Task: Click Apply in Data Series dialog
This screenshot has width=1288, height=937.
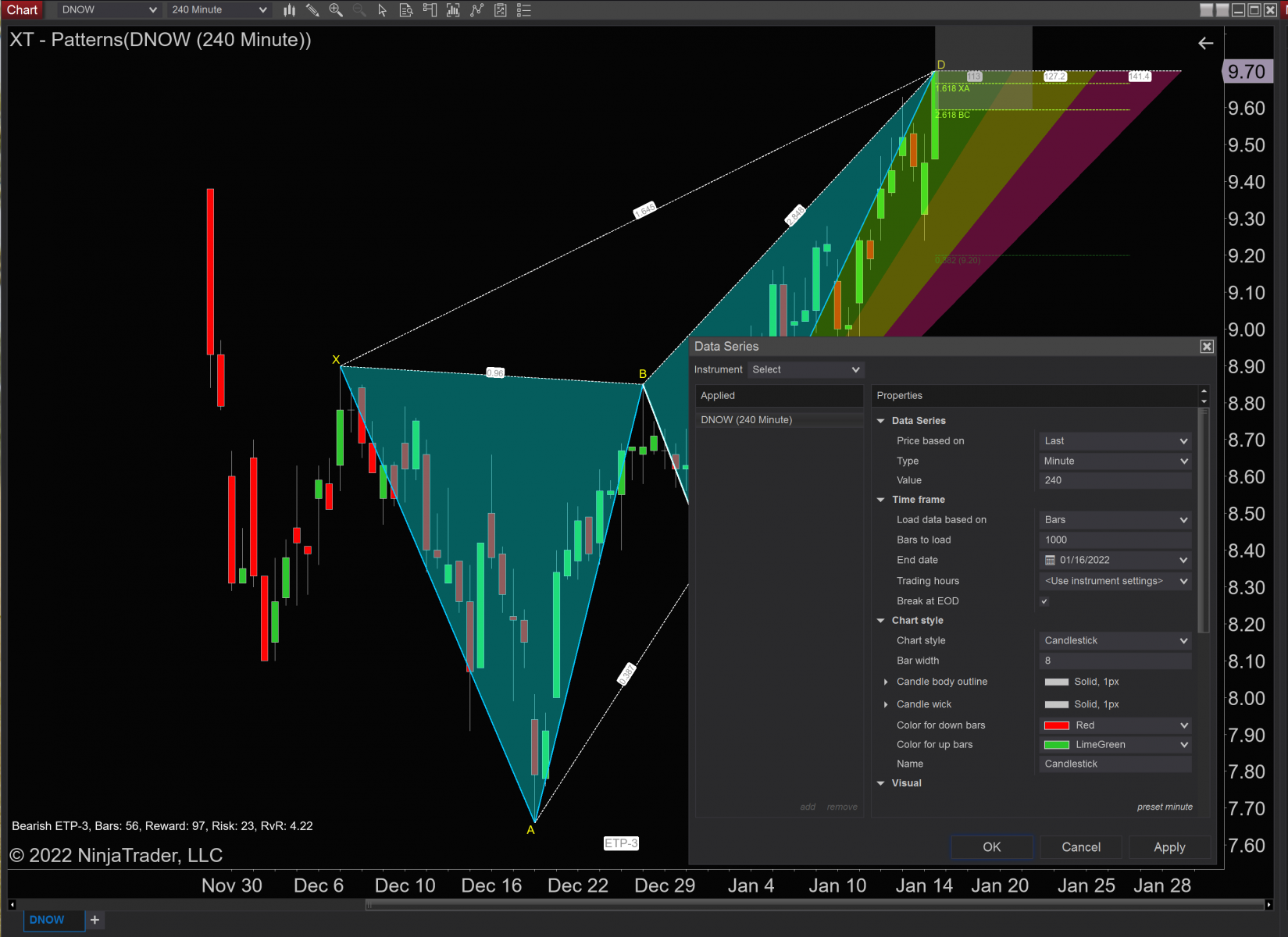Action: point(1169,847)
